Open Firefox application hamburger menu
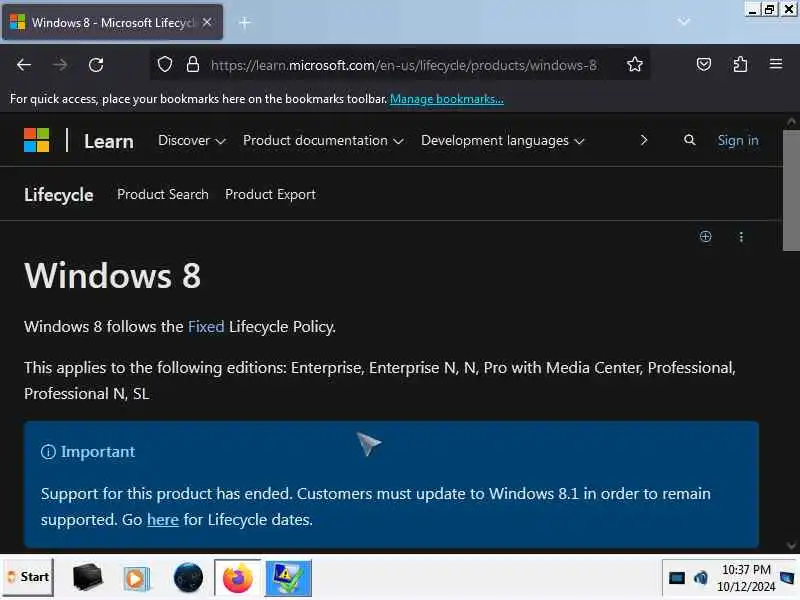Image resolution: width=800 pixels, height=600 pixels. (x=776, y=64)
